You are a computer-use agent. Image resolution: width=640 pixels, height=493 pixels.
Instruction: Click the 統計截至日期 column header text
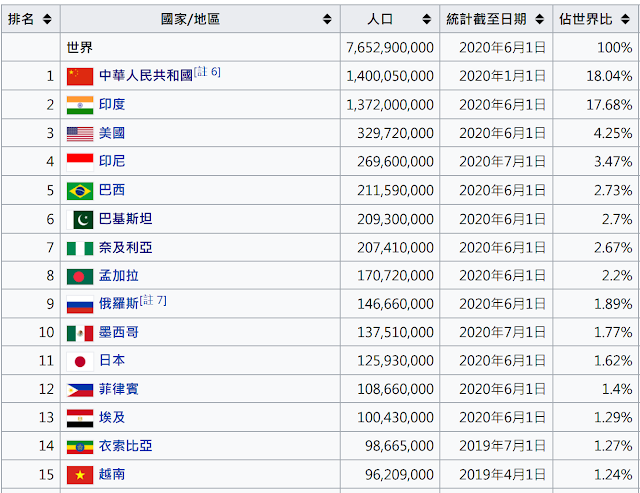[x=487, y=19]
